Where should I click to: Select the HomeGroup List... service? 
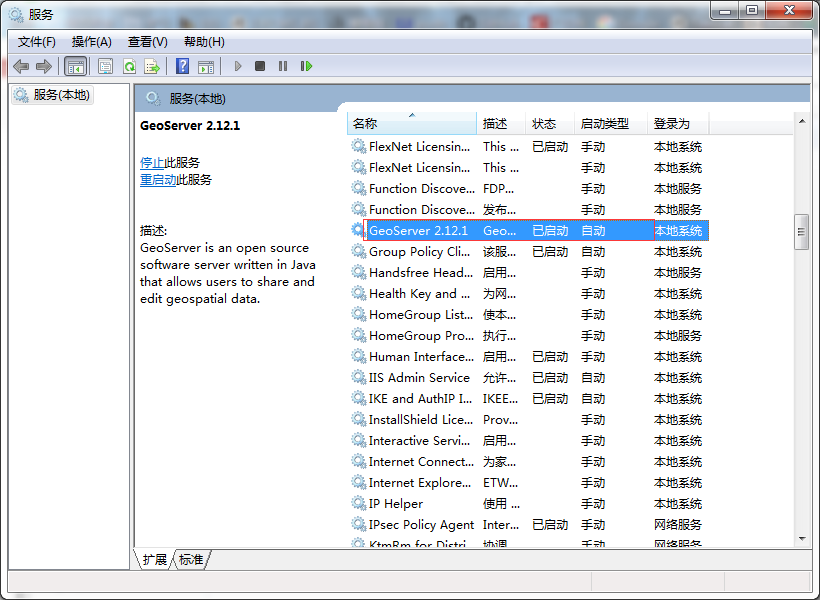(x=528, y=314)
